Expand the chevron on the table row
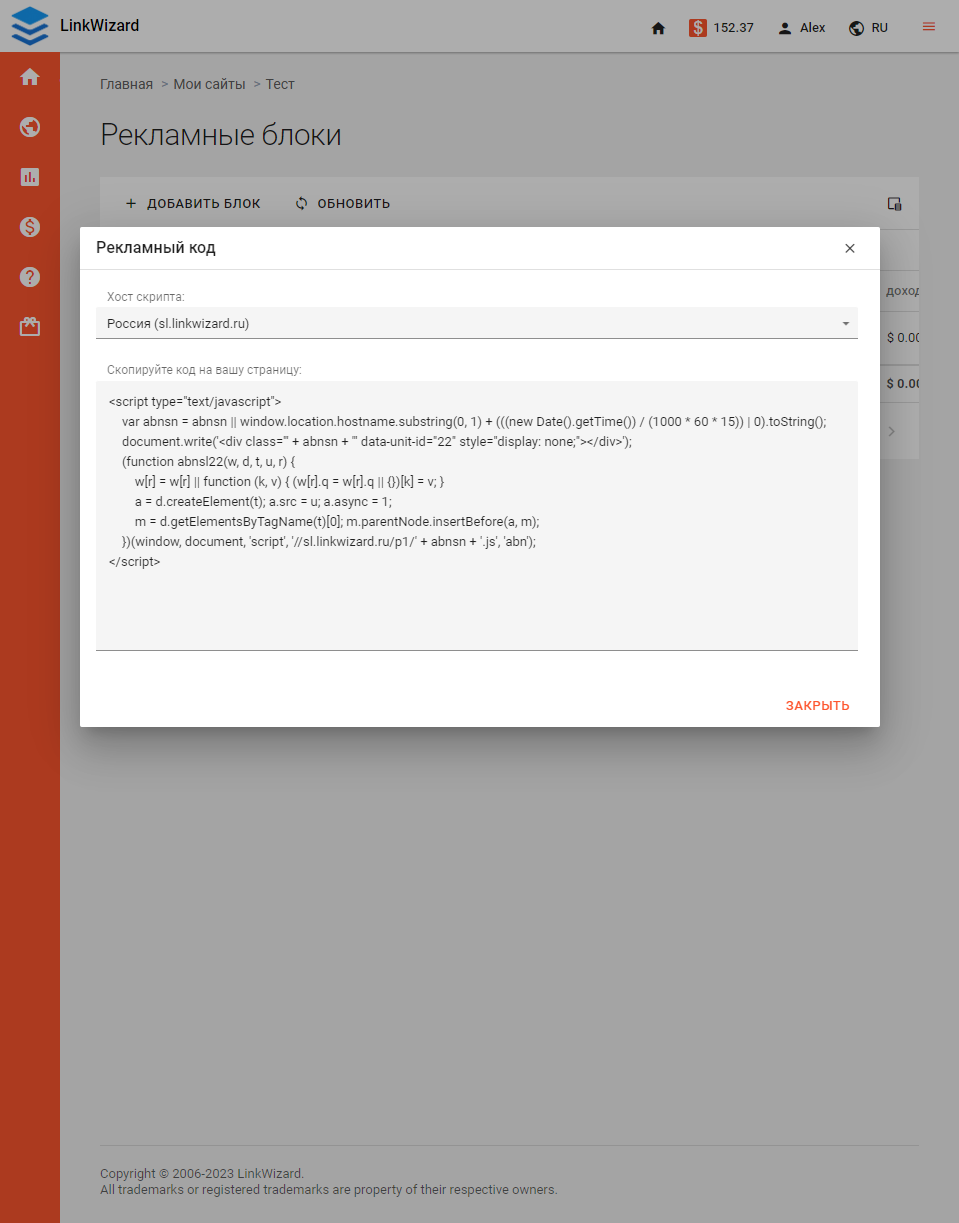959x1223 pixels. [x=891, y=430]
